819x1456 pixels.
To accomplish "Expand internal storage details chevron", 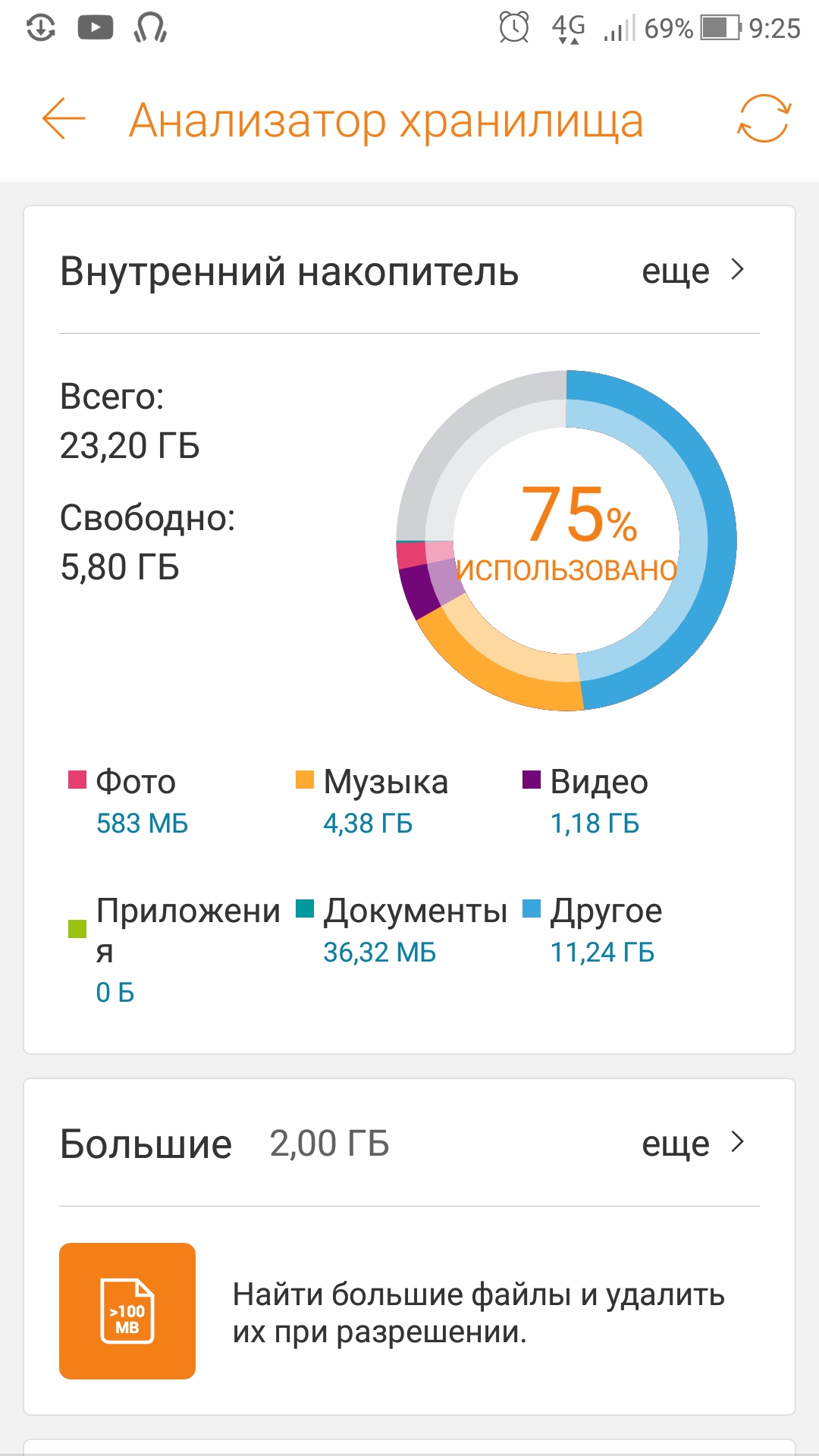I will tap(737, 270).
